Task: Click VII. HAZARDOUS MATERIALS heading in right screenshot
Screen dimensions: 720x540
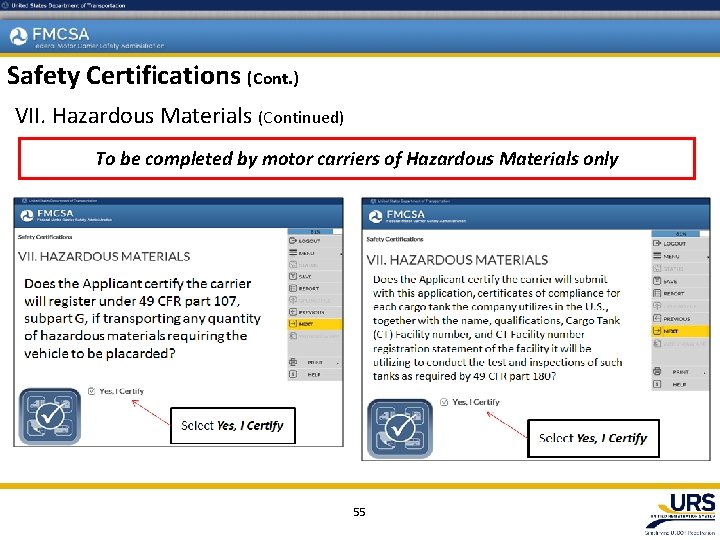Action: [457, 260]
